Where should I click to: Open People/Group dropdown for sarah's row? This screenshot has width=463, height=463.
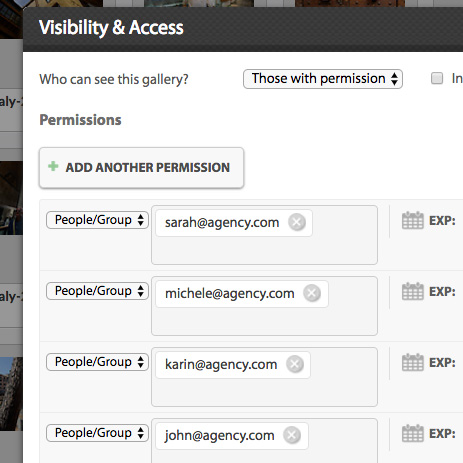97,220
